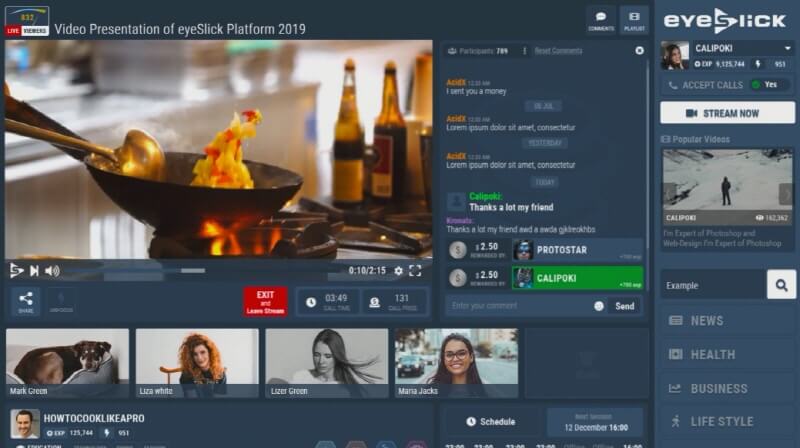Click the eyeSlick logo
The height and width of the screenshot is (448, 800).
point(724,21)
